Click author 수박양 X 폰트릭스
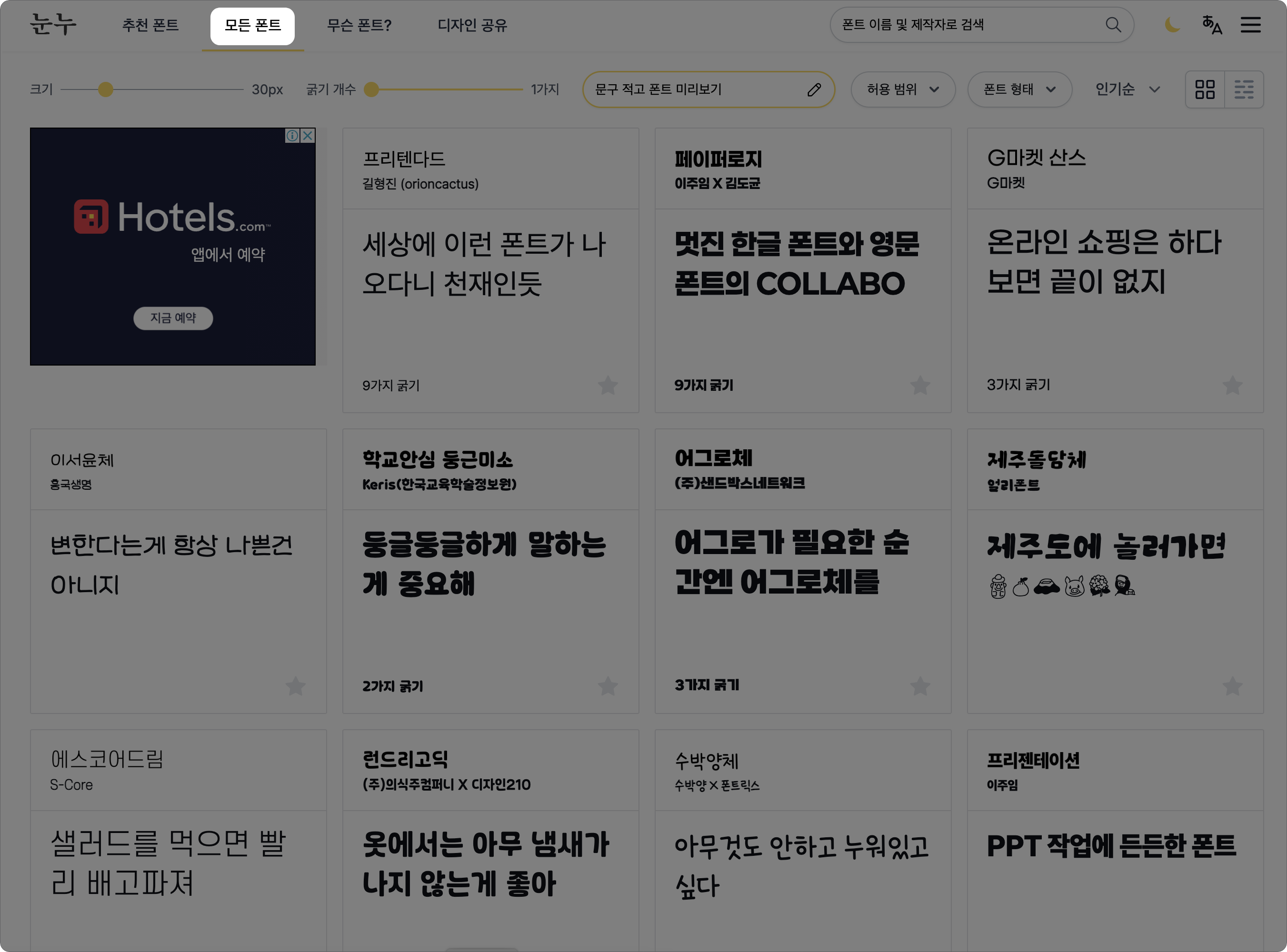 coord(717,785)
